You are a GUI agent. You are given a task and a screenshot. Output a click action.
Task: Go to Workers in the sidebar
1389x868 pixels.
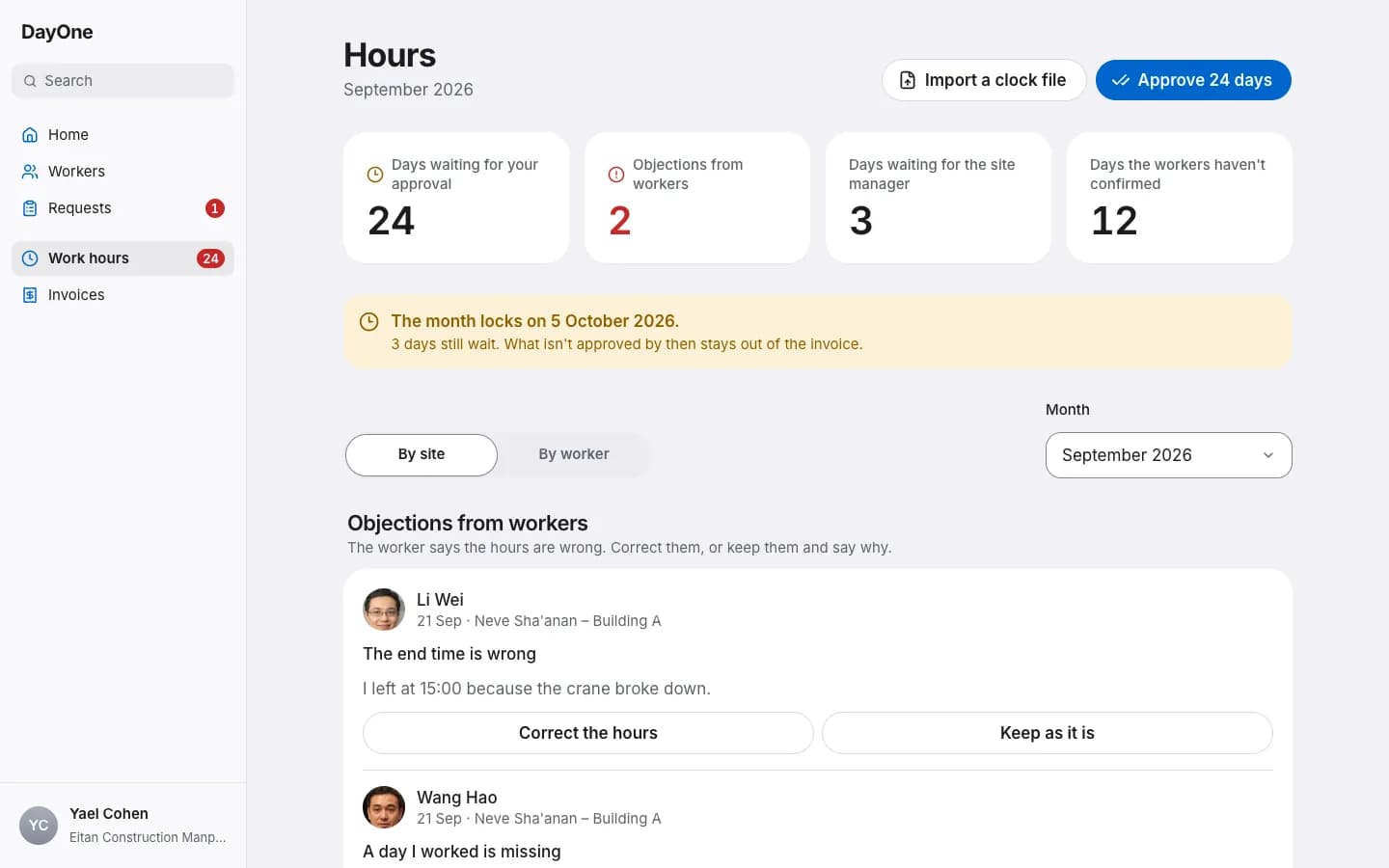click(x=123, y=172)
